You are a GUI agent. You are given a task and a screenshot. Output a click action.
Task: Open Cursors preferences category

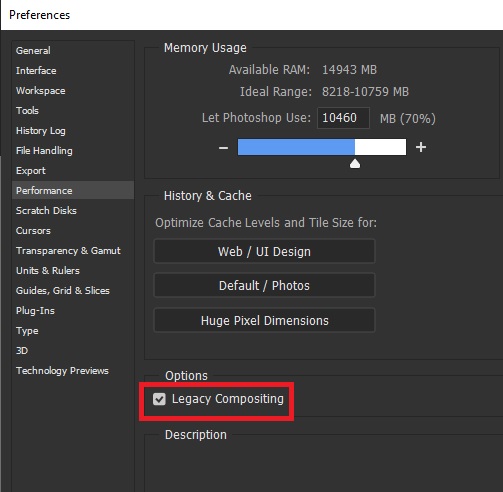pos(33,231)
